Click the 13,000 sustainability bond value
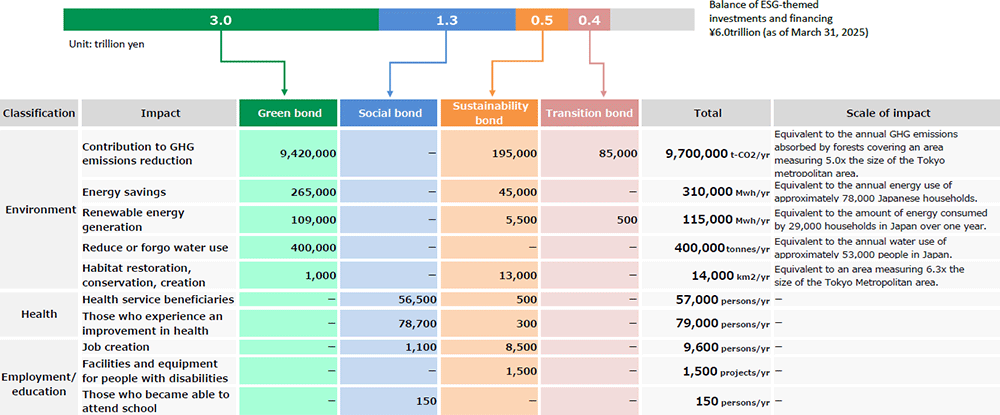1000x415 pixels. tap(516, 275)
